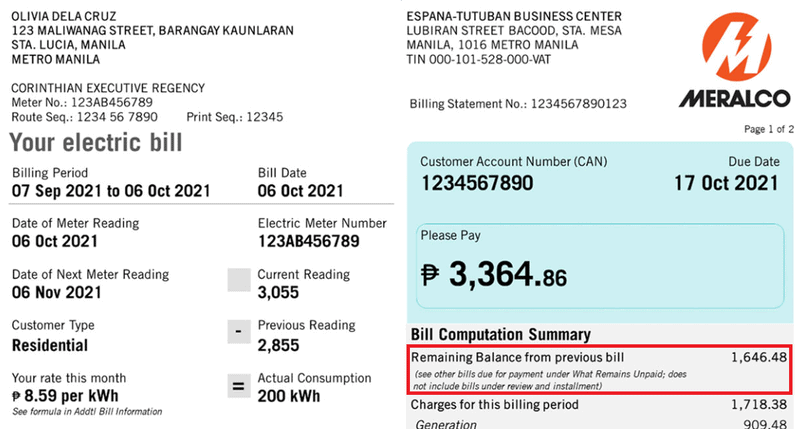Click Remaining Balance from previous bill label
This screenshot has width=800, height=429.
coord(517,358)
